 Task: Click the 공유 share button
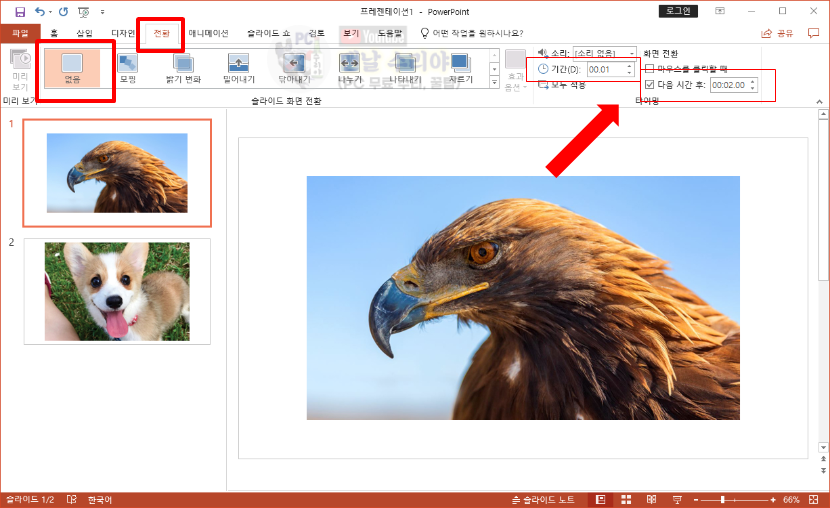coord(777,33)
